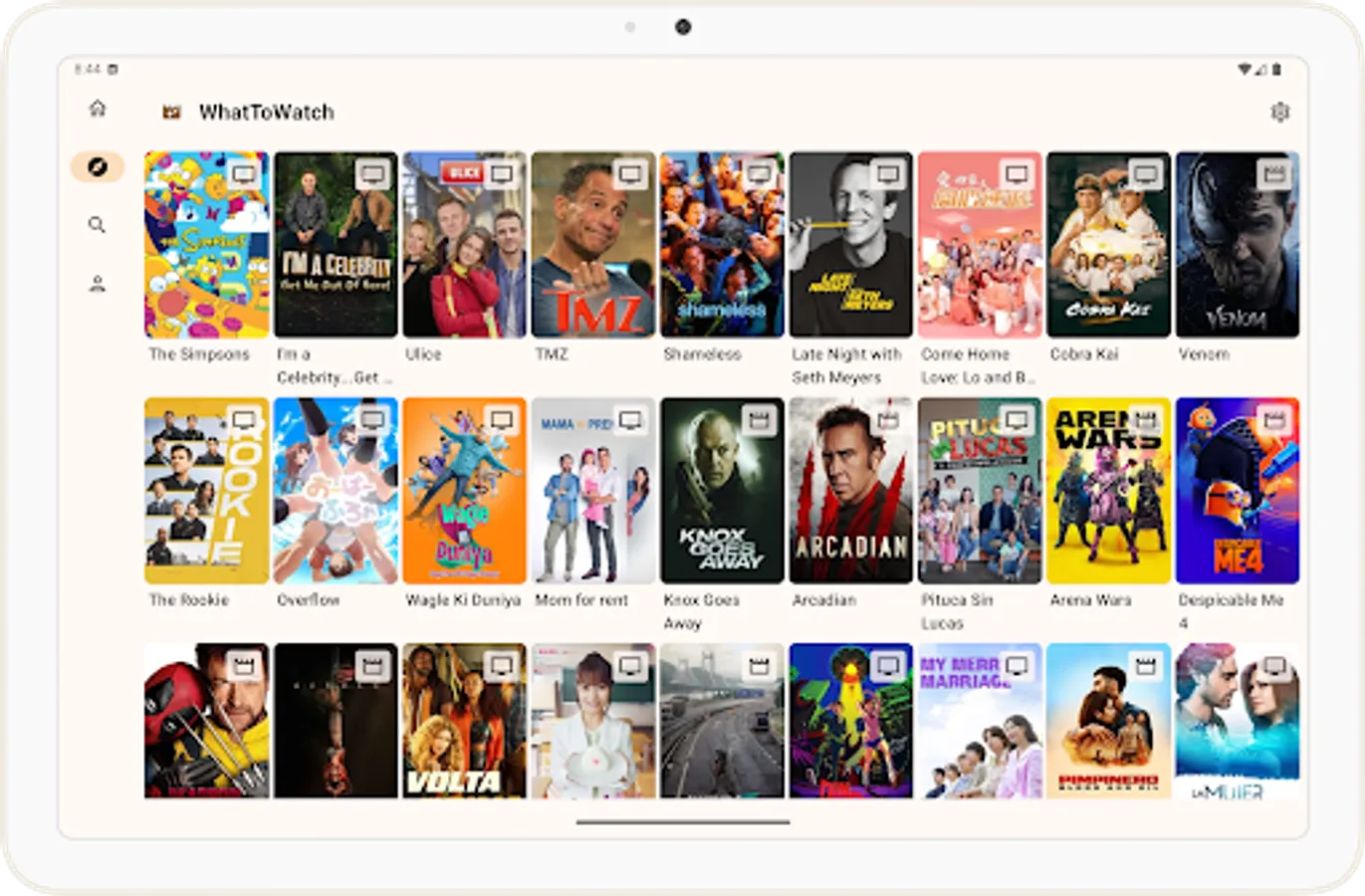Open the Shameless poster
Image resolution: width=1365 pixels, height=896 pixels.
coord(722,245)
